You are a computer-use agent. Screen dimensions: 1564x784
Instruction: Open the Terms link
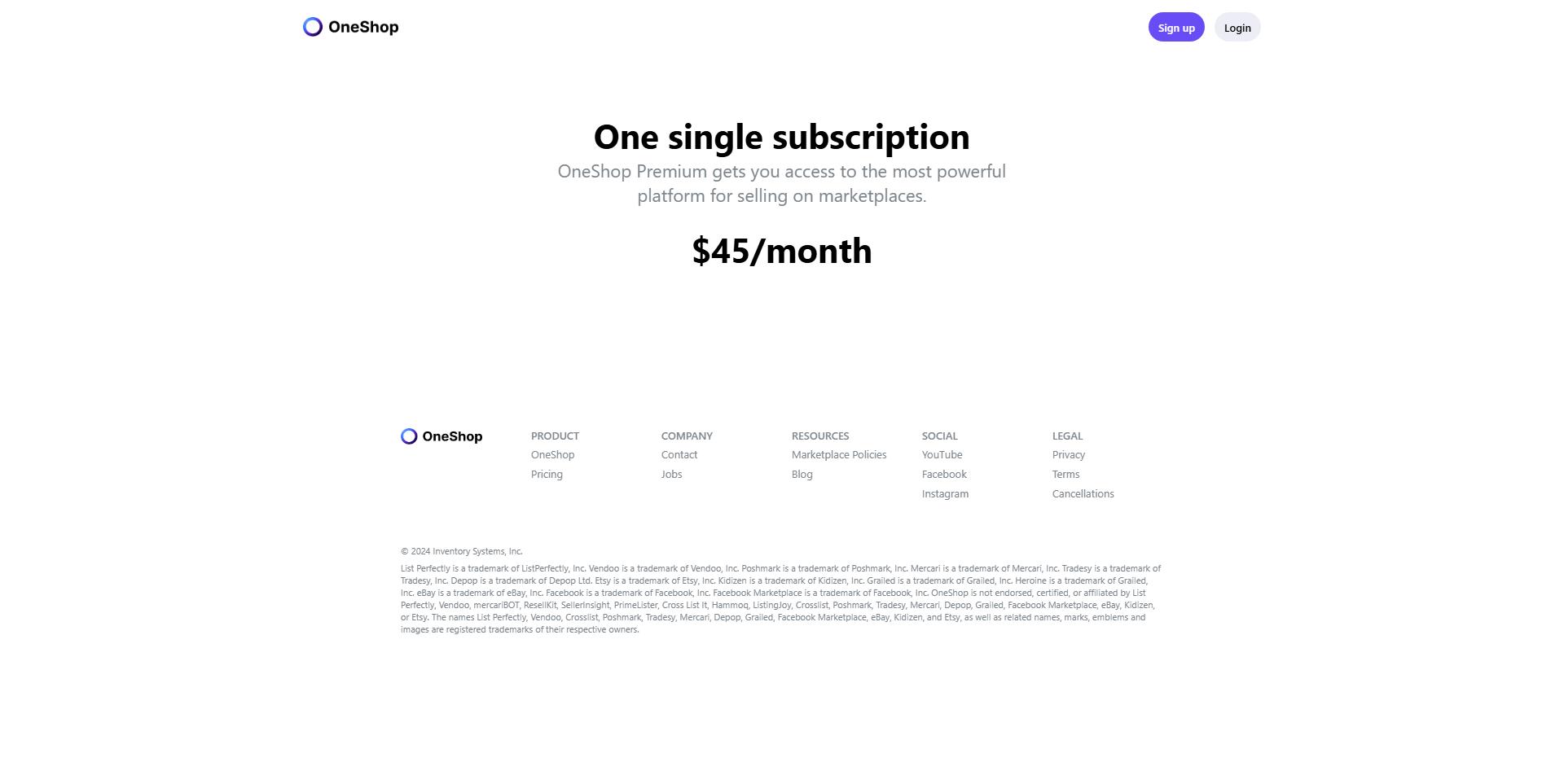pos(1065,475)
